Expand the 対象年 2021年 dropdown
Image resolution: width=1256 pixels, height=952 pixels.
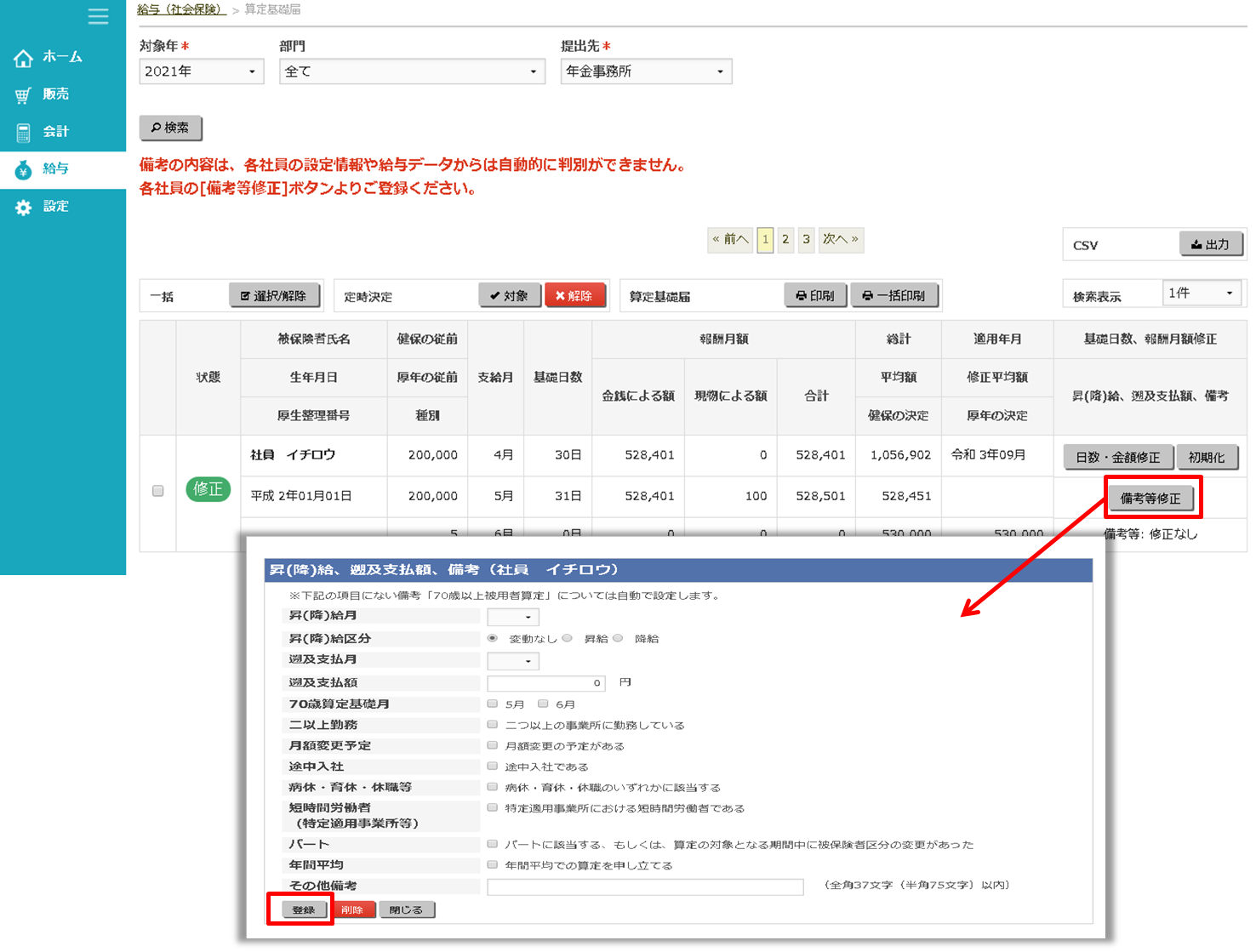(201, 71)
